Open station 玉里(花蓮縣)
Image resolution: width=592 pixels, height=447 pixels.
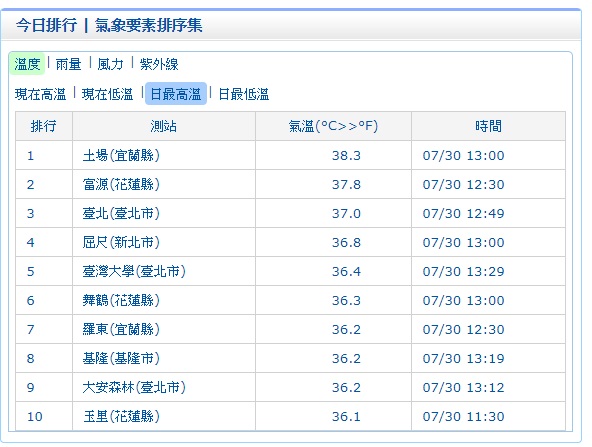pyautogui.click(x=121, y=416)
